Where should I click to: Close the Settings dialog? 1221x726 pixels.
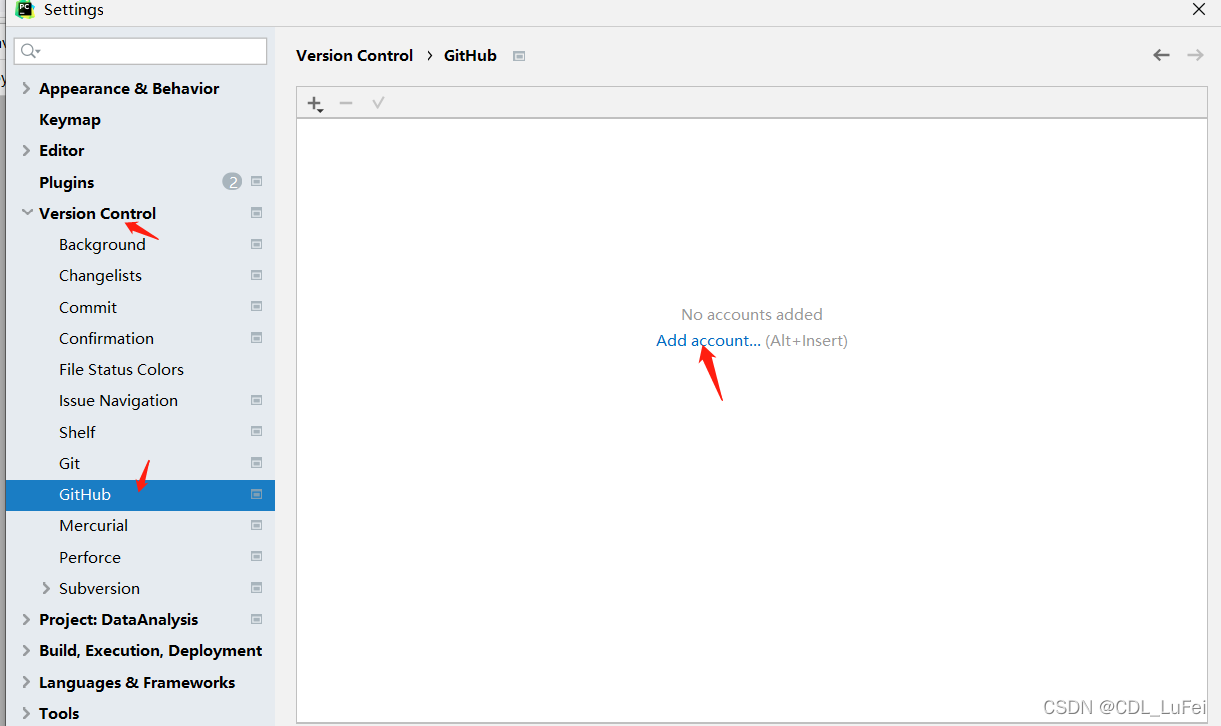[1198, 9]
